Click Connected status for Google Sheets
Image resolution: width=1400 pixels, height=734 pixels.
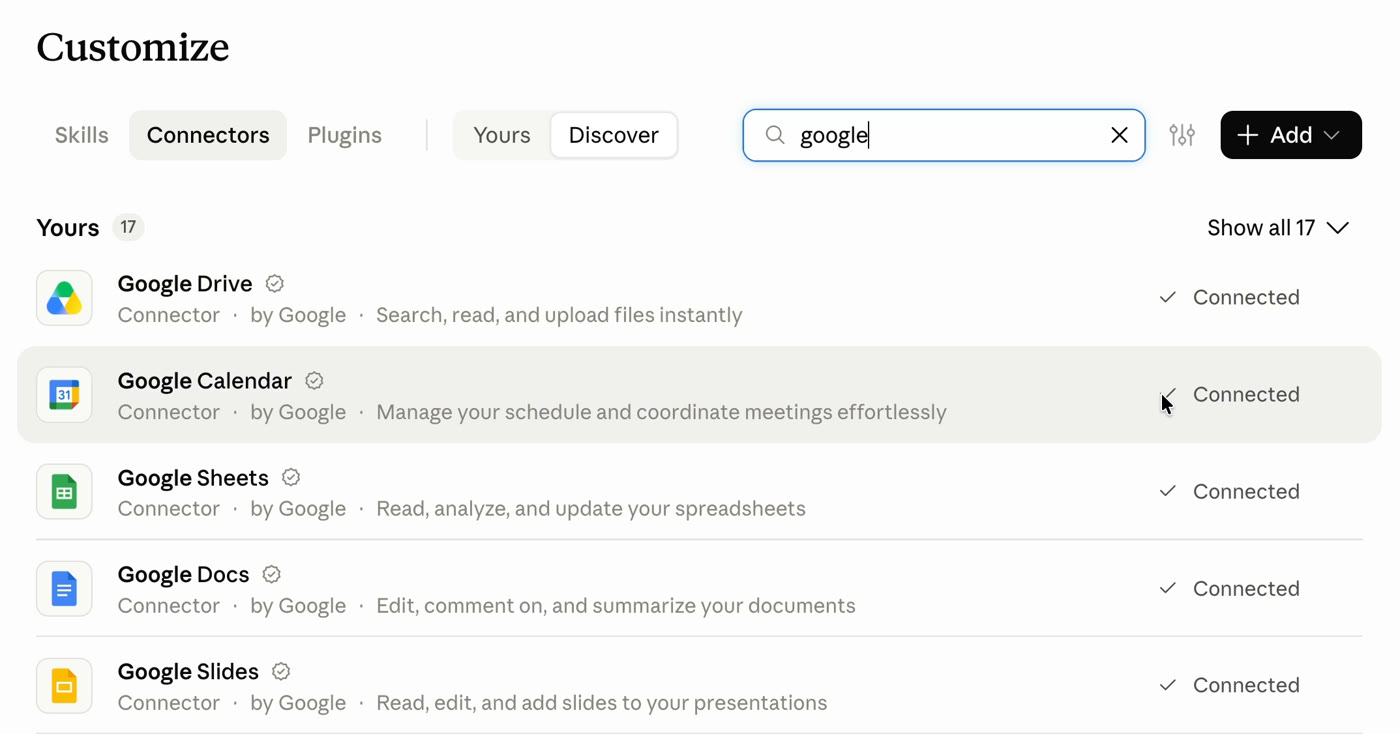[x=1246, y=491]
